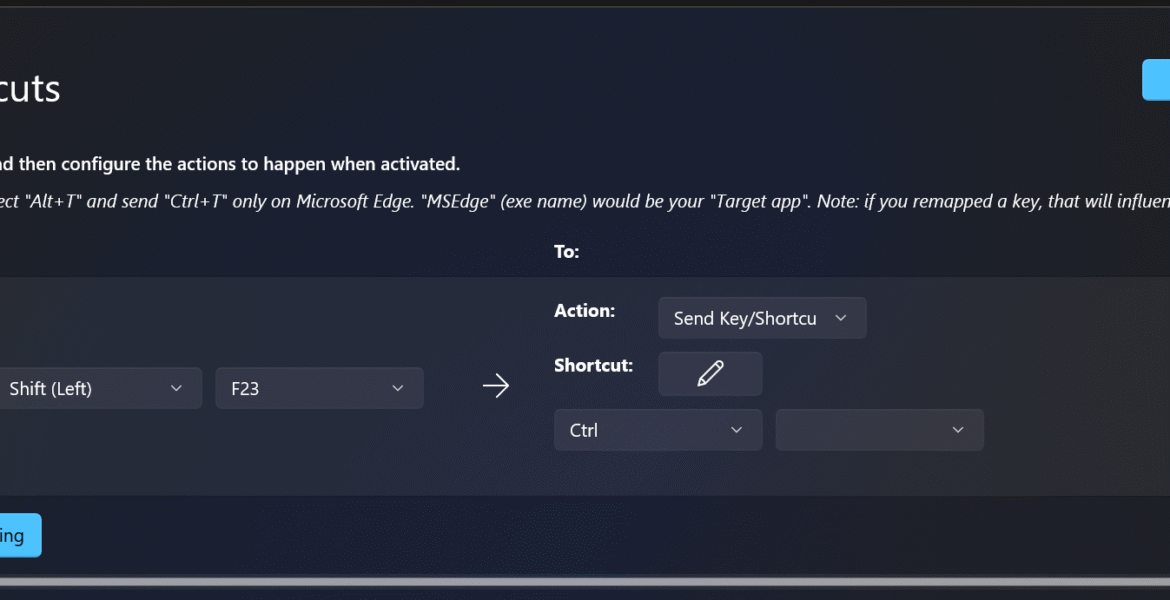Screen dimensions: 1170x600
Task: Click the chevron on the empty key dropdown
Action: (958, 430)
